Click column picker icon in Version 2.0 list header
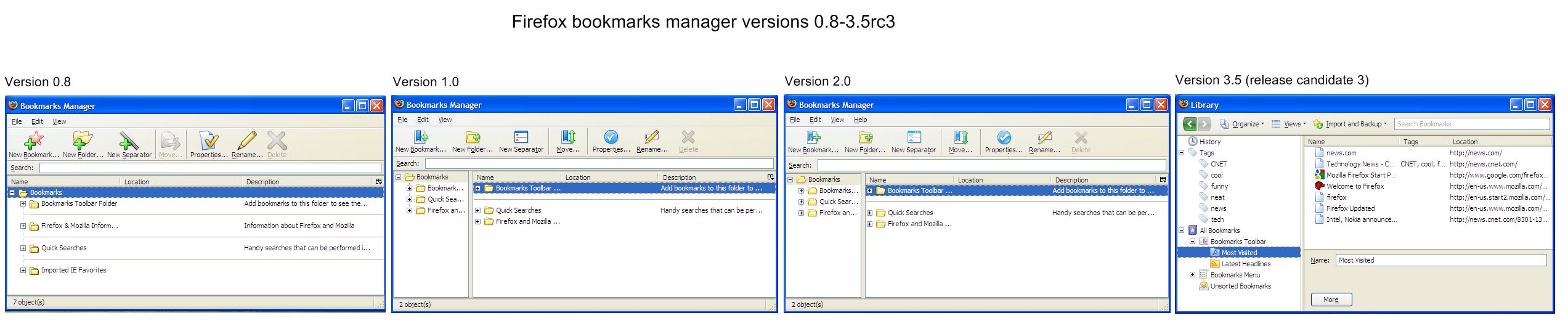 pos(1163,179)
